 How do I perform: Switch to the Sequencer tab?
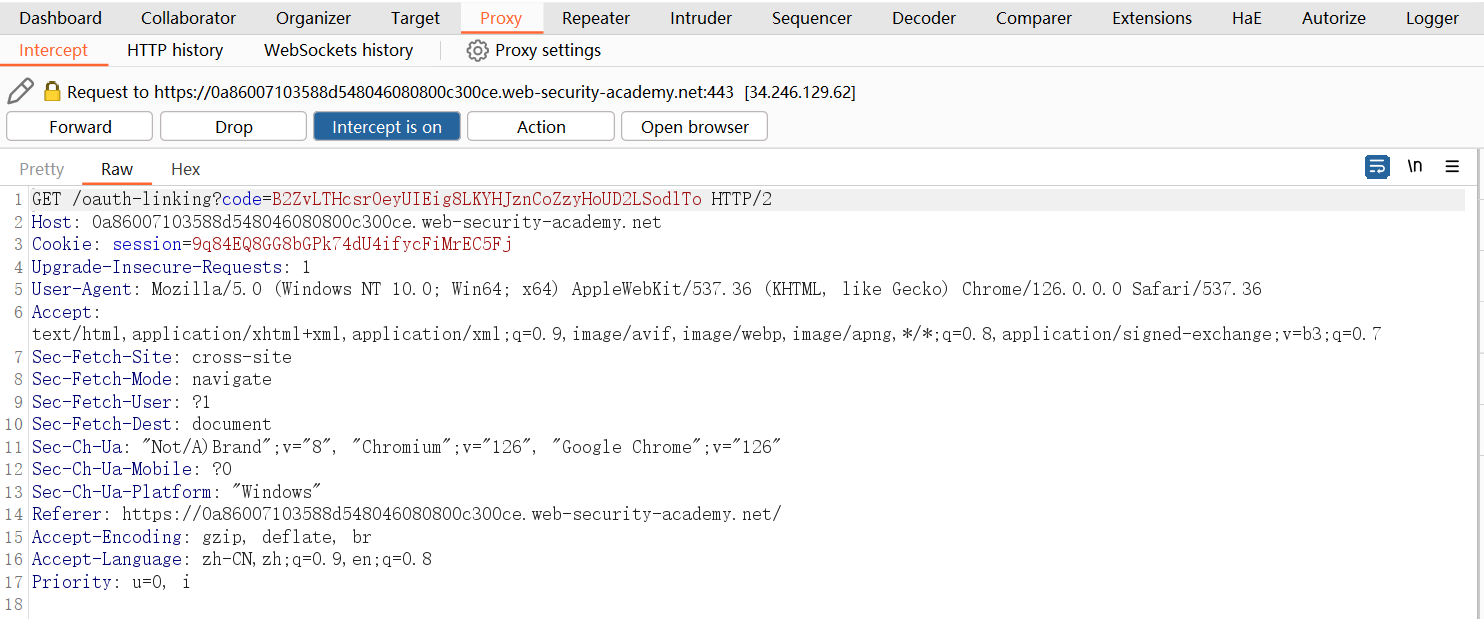click(x=812, y=18)
